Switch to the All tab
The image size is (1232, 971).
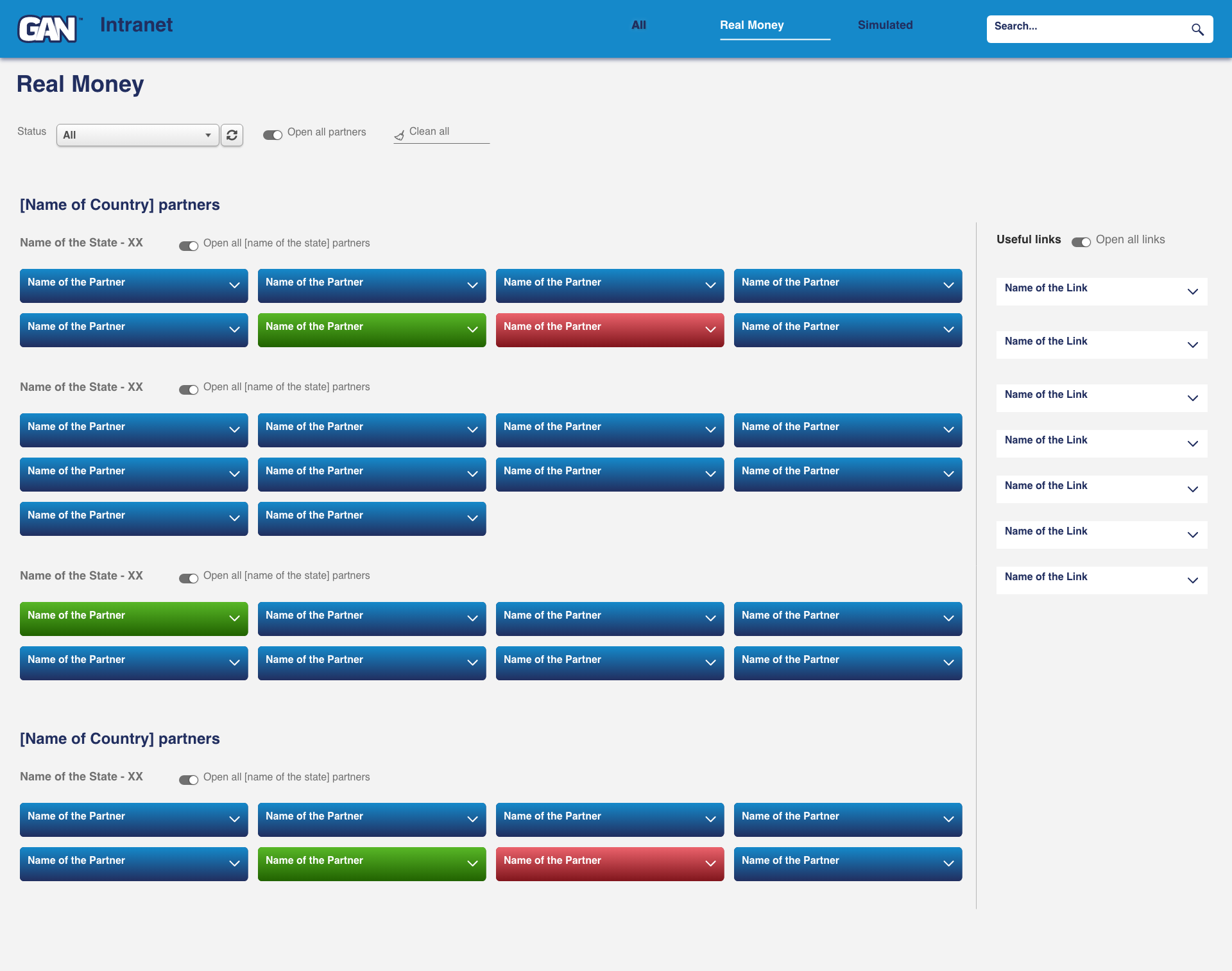click(x=638, y=25)
